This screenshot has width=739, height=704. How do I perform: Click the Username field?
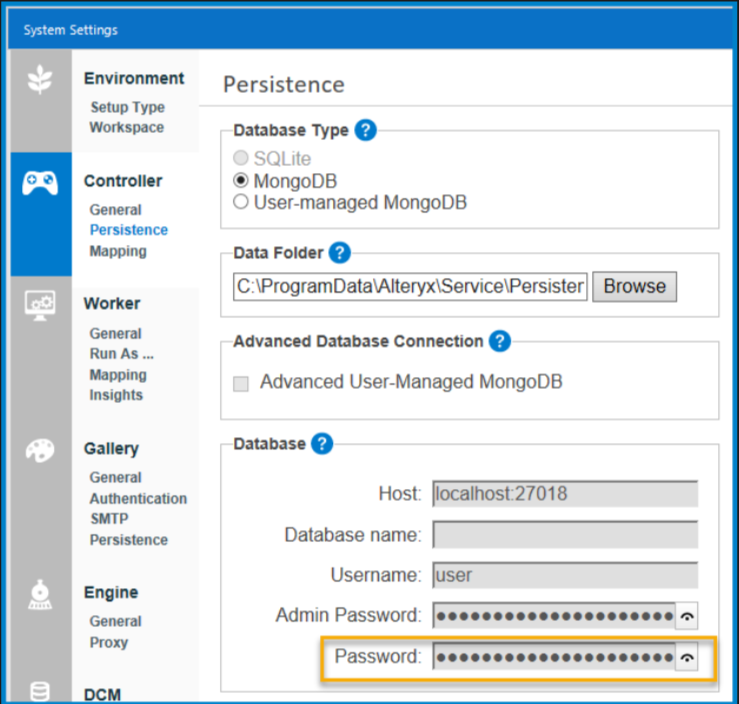tap(565, 575)
